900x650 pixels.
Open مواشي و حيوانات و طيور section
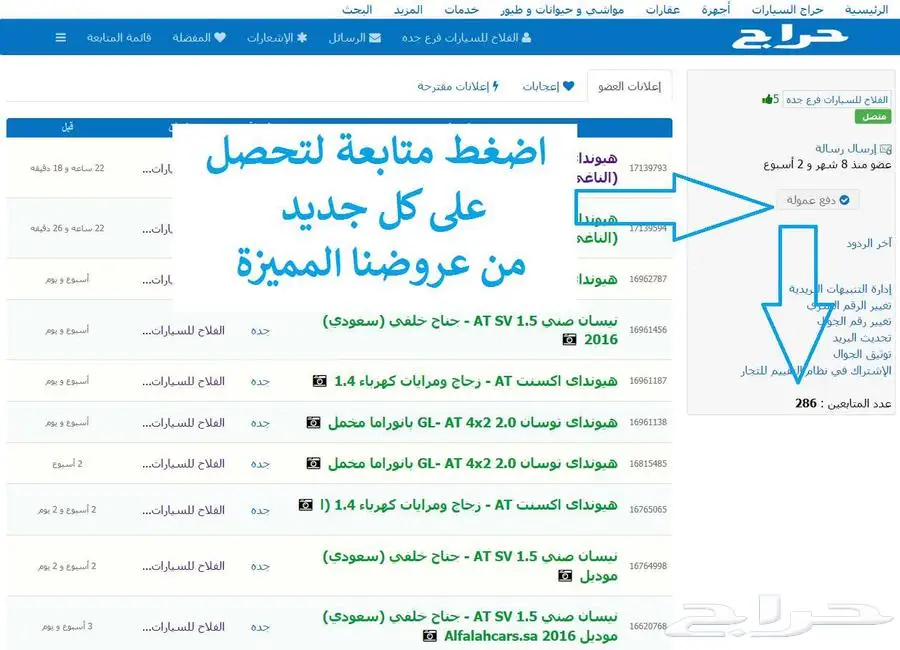click(562, 10)
